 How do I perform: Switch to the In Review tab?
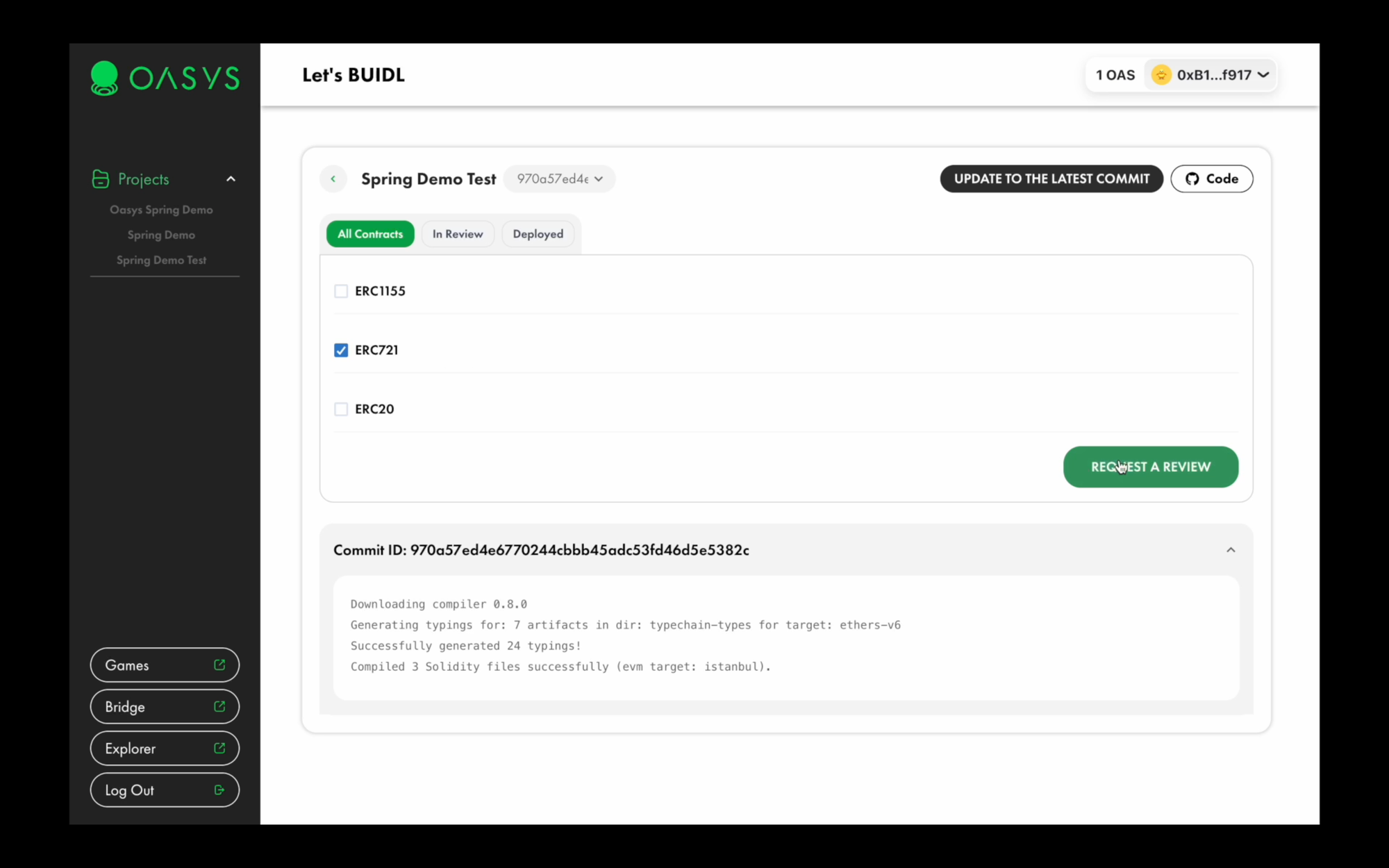coord(458,233)
